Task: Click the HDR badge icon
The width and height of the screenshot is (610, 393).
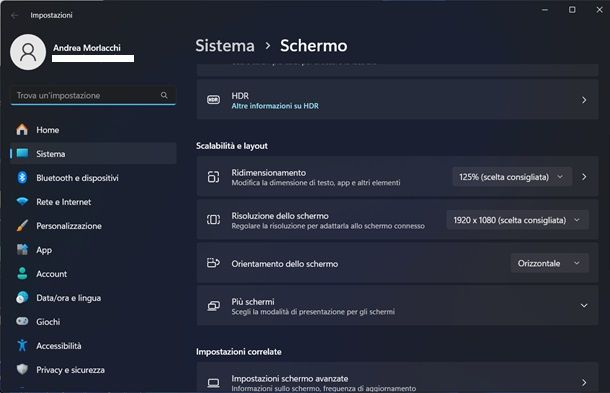Action: [213, 100]
